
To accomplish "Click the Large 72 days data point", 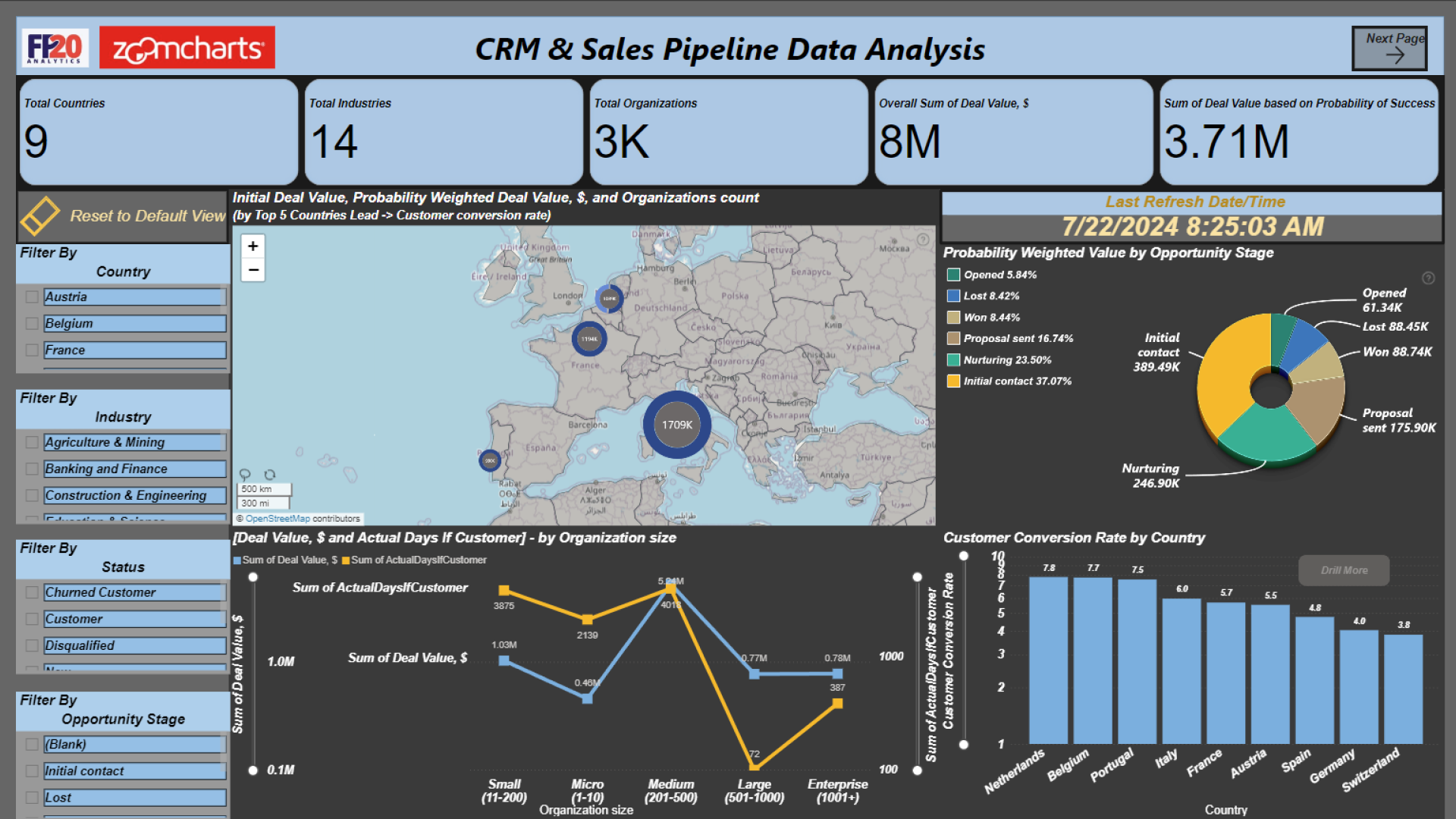I will pyautogui.click(x=755, y=767).
